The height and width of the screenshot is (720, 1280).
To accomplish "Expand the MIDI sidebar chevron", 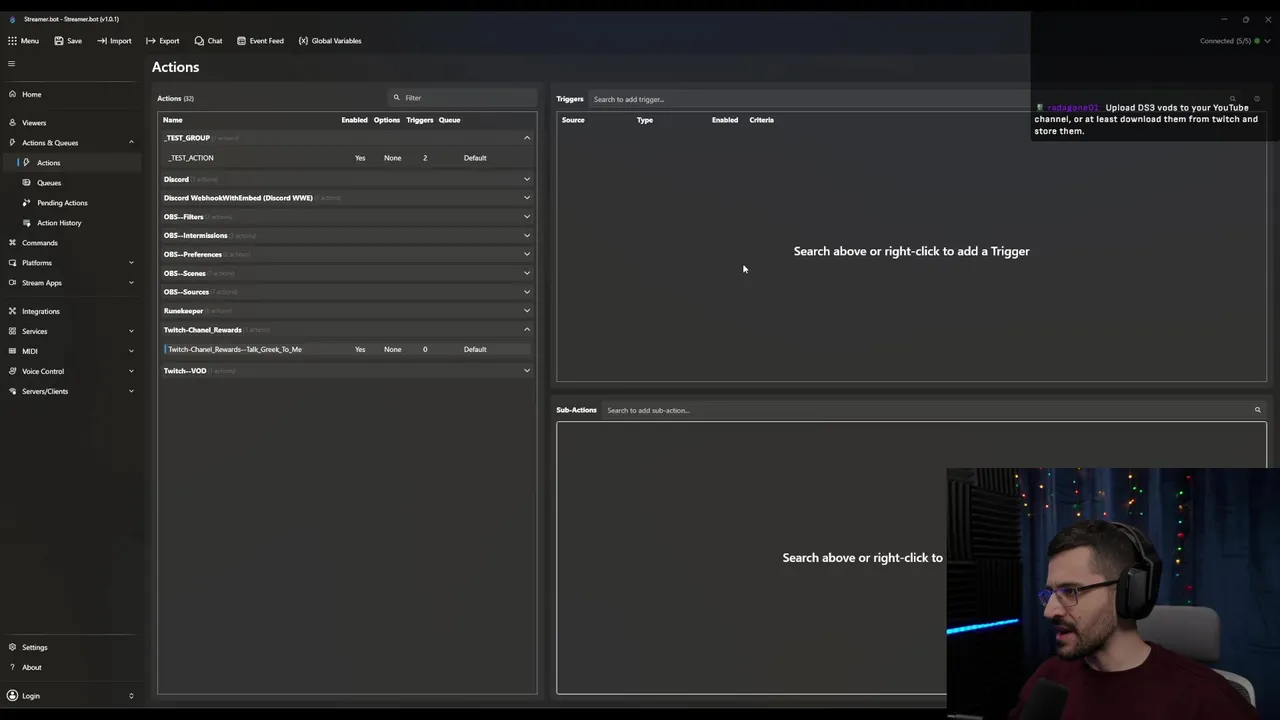I will click(131, 351).
